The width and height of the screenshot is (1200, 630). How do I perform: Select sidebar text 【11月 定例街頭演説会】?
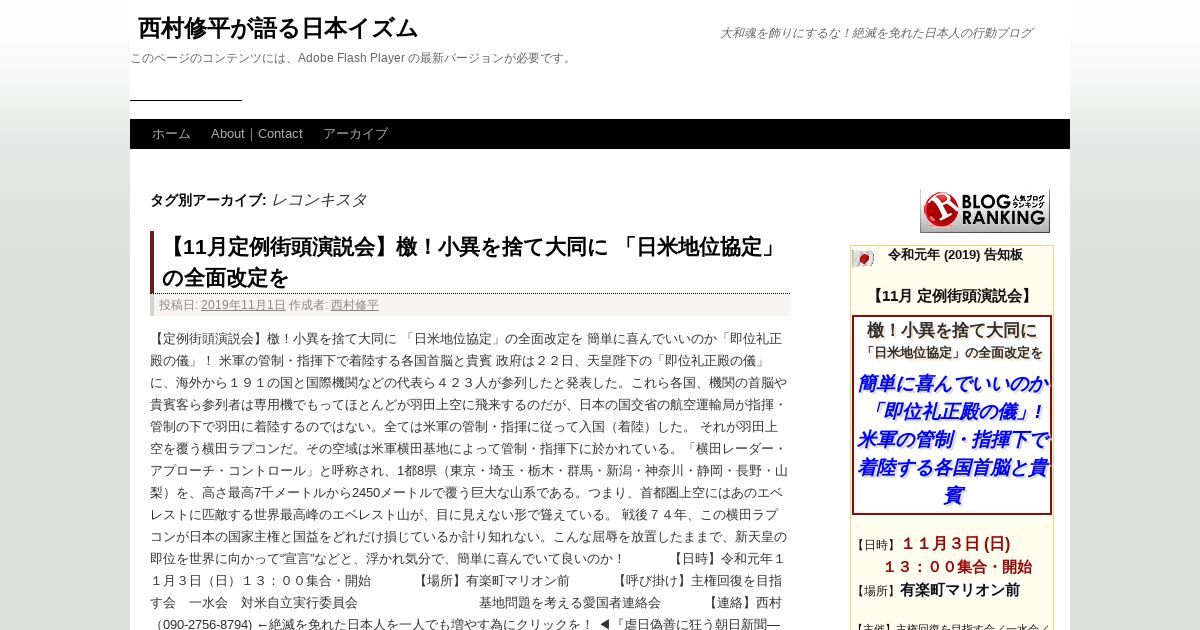point(951,296)
